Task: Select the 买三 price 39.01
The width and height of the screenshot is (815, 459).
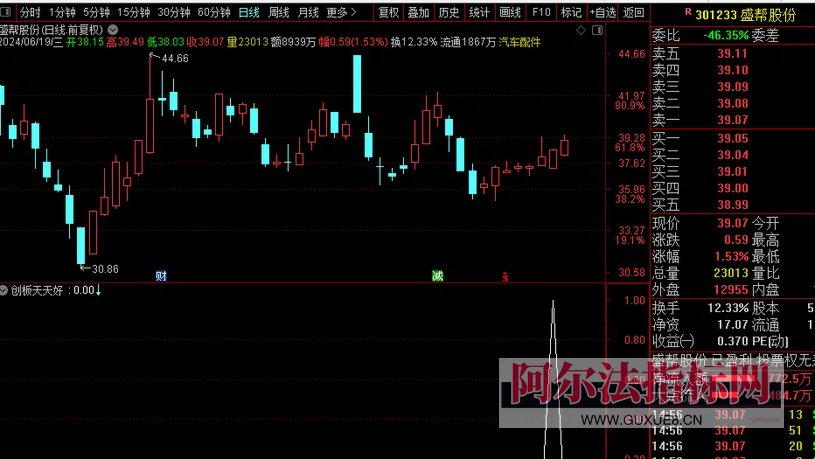Action: pyautogui.click(x=732, y=172)
